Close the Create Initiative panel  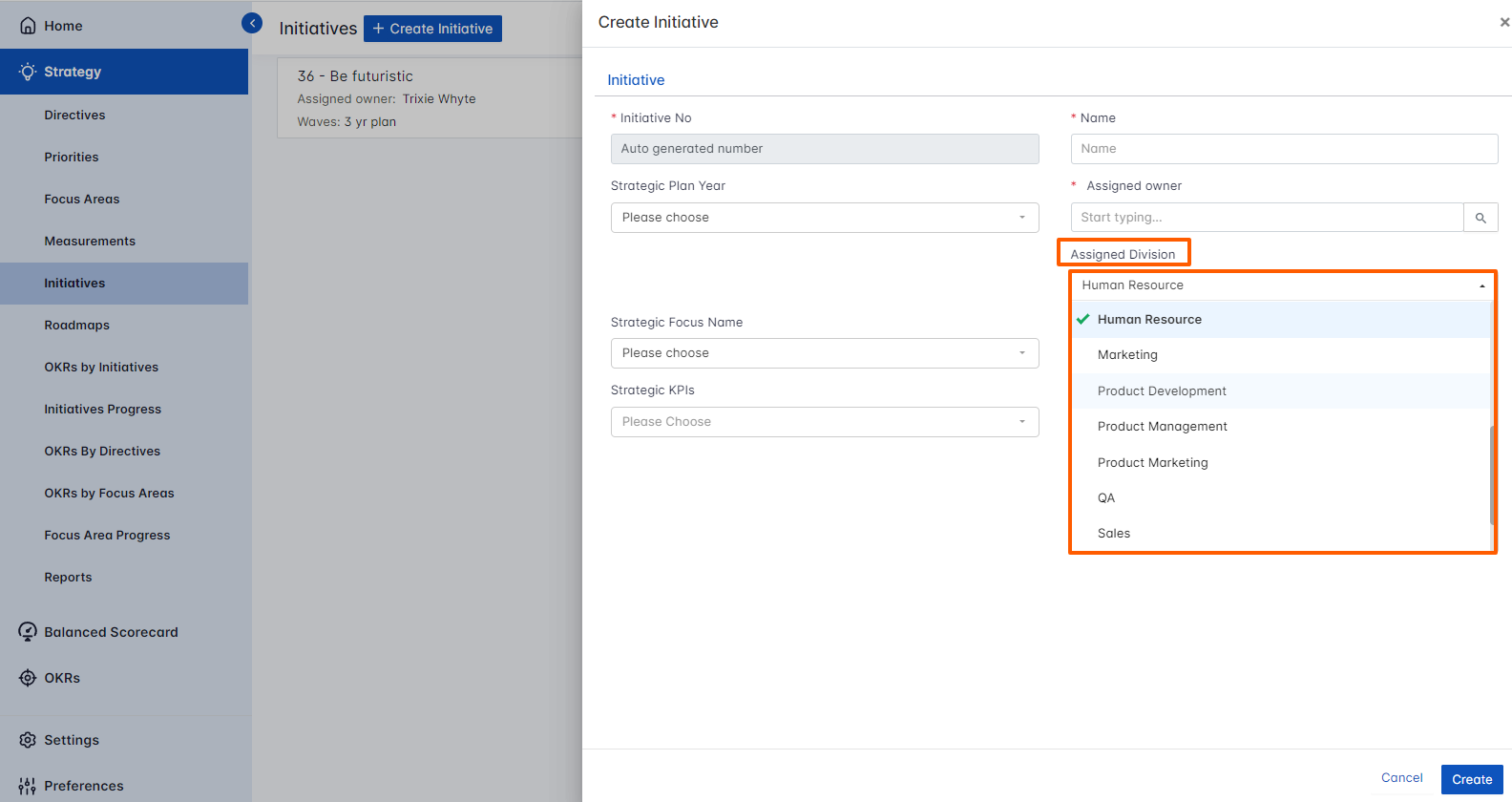tap(1504, 22)
